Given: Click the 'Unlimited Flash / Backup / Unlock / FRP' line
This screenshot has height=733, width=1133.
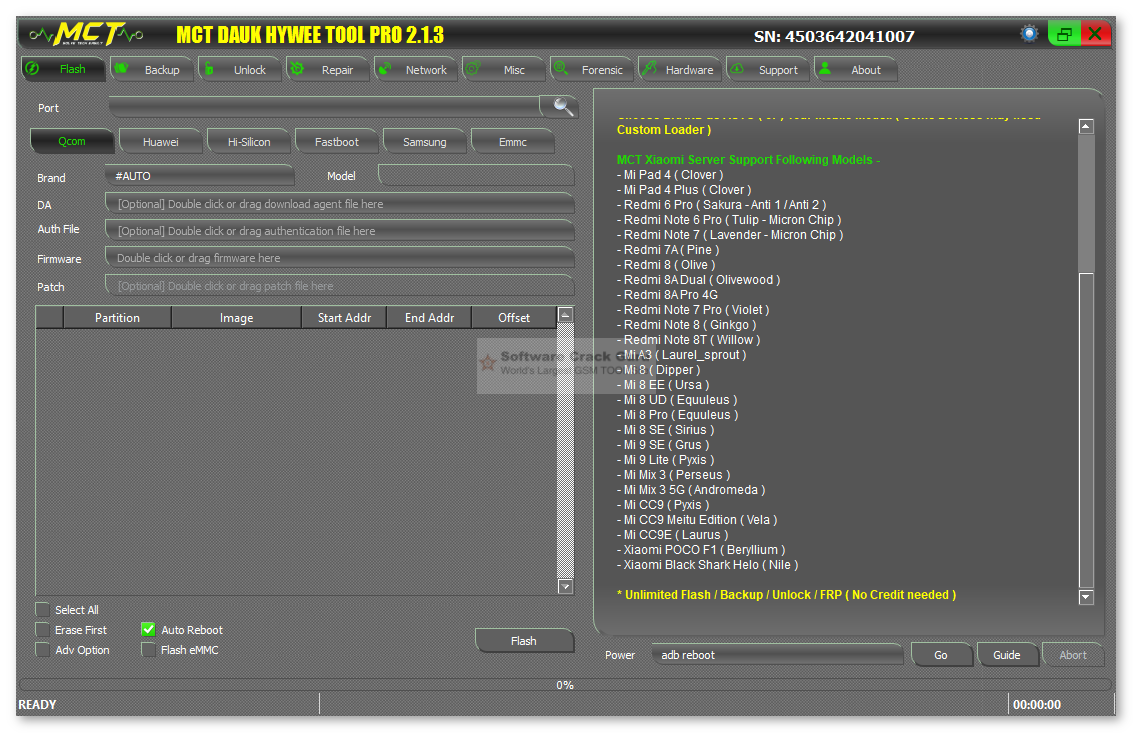Looking at the screenshot, I should (786, 594).
